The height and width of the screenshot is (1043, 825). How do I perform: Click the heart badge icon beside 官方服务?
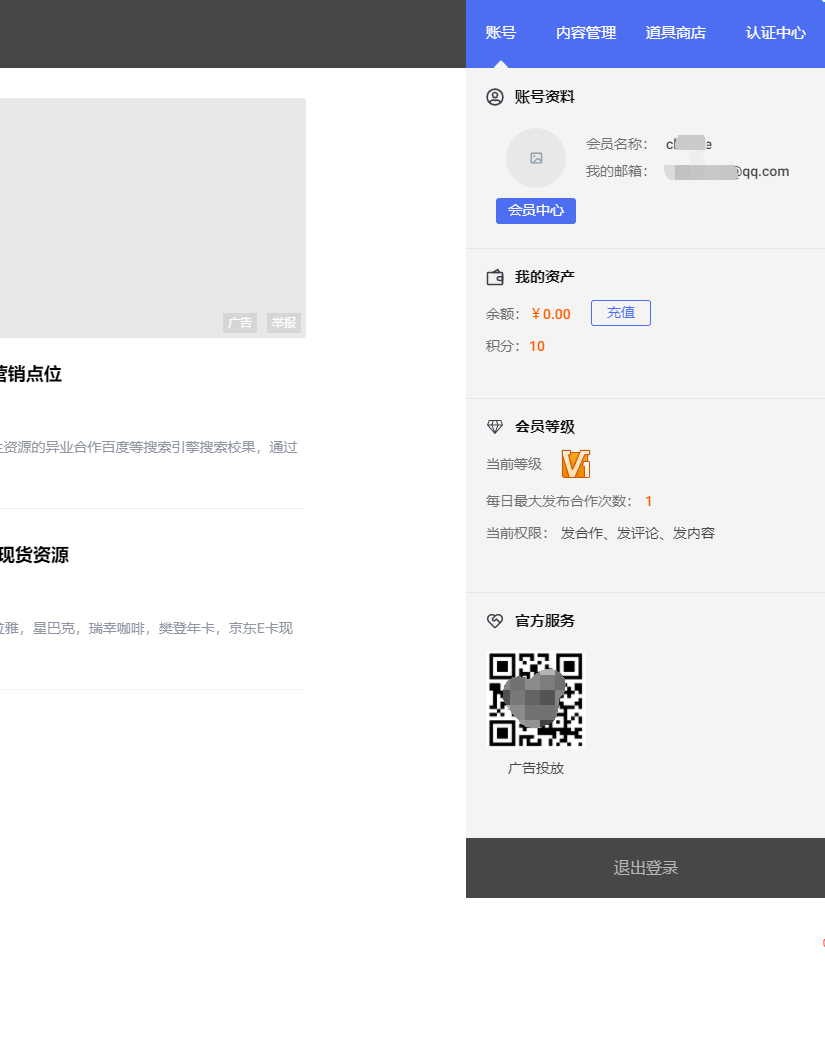click(494, 620)
